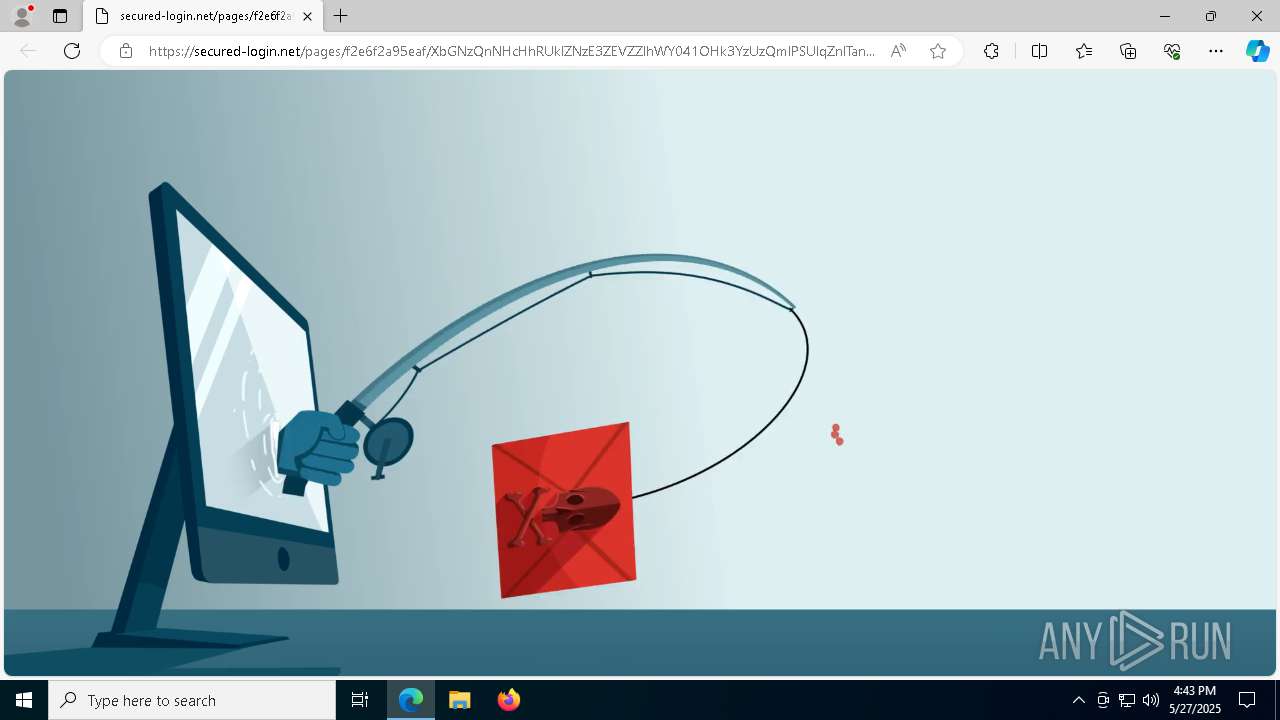Screen dimensions: 1280x720
Task: Open Browser essentials heart icon
Action: [1172, 51]
